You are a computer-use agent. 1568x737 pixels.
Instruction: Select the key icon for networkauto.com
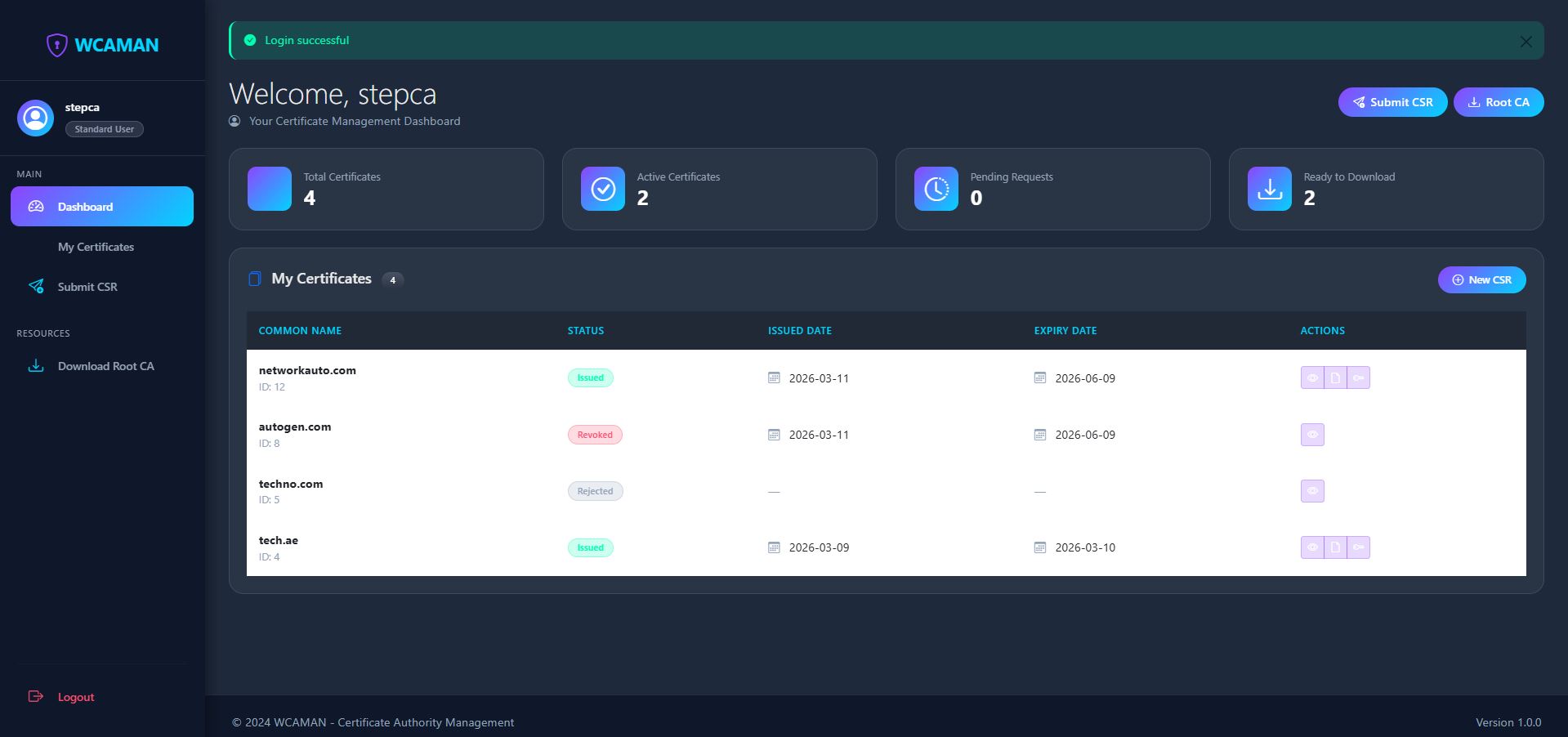coord(1358,377)
